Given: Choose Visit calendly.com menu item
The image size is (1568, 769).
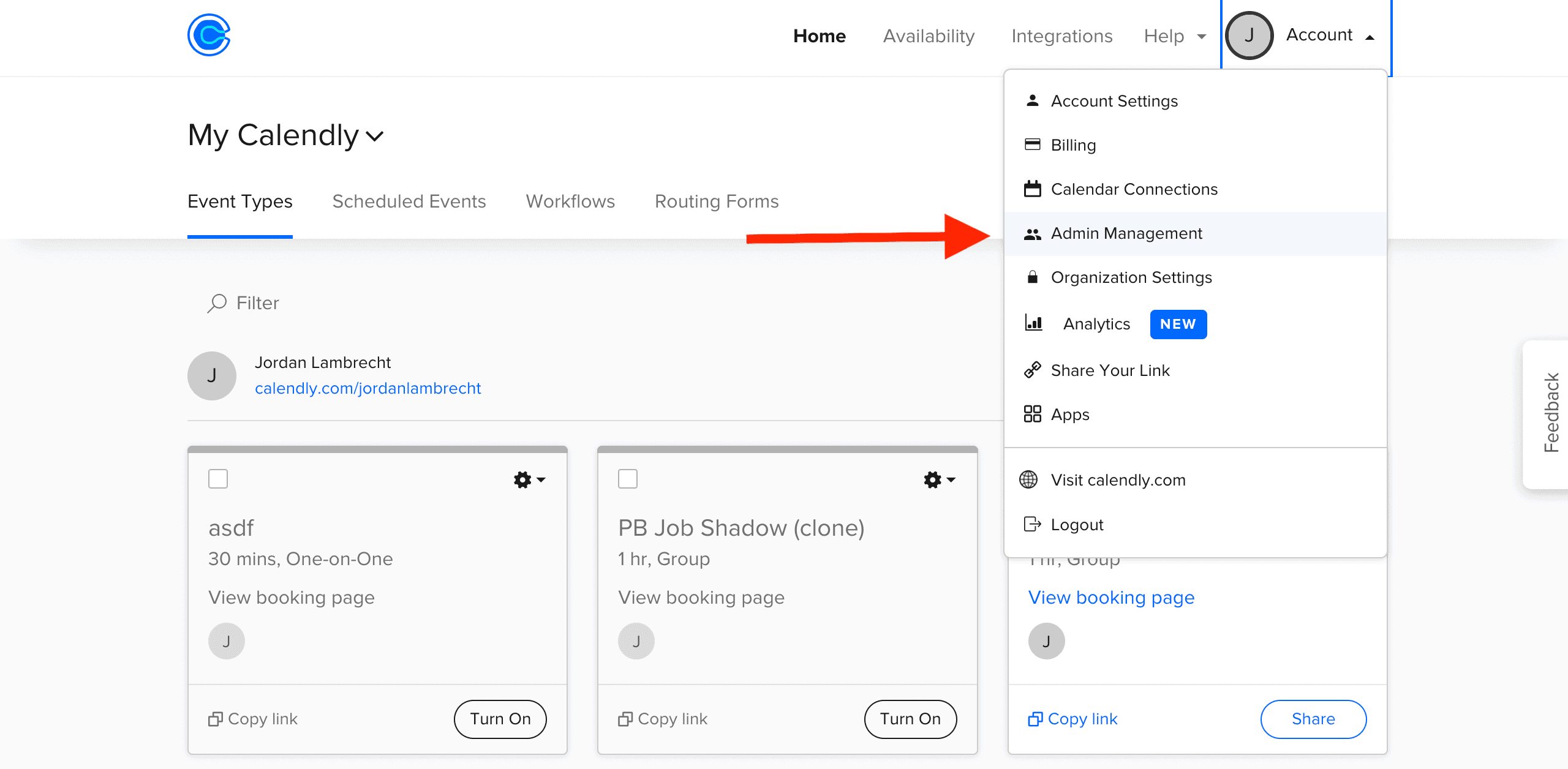Looking at the screenshot, I should [x=1196, y=480].
